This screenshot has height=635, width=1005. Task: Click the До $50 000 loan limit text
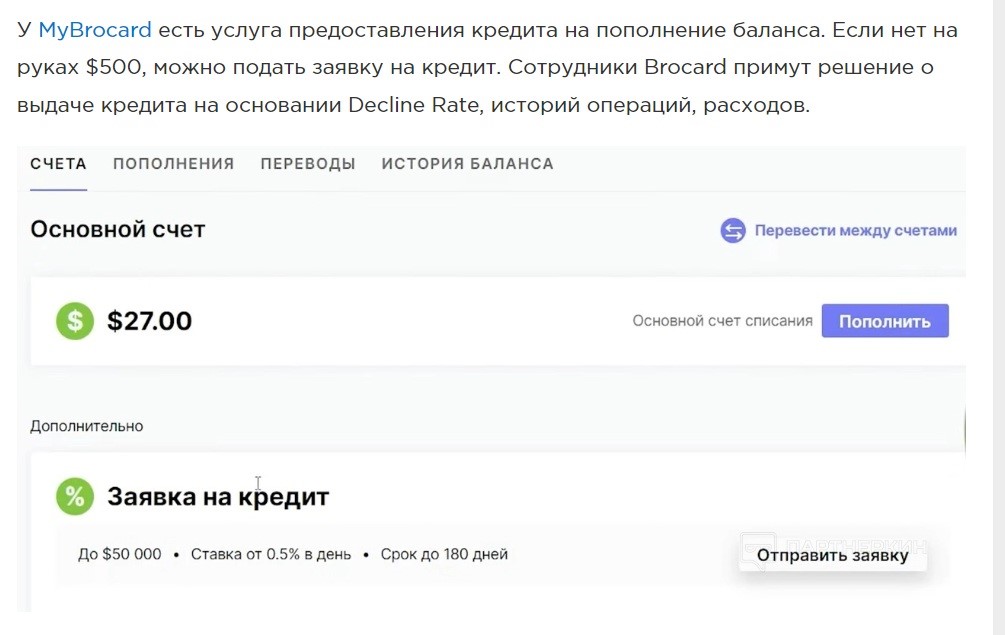[119, 554]
